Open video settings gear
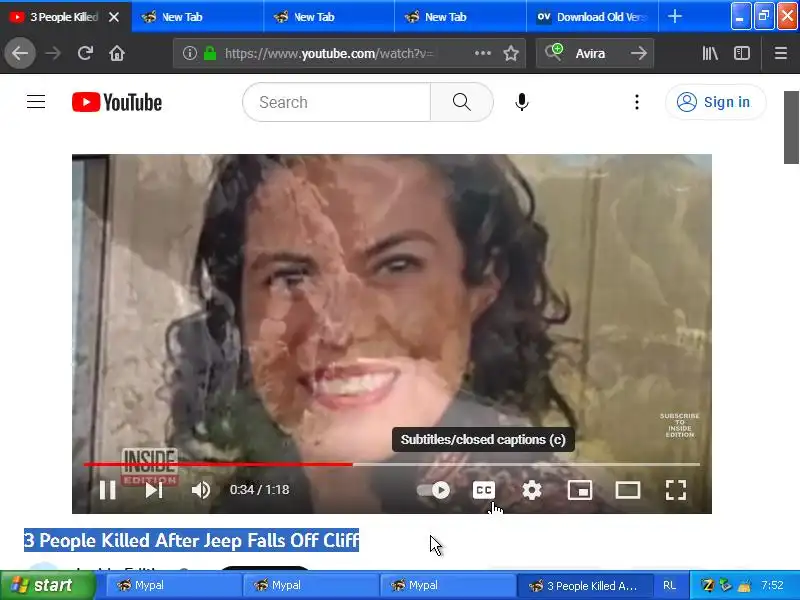Image resolution: width=800 pixels, height=600 pixels. pyautogui.click(x=532, y=490)
